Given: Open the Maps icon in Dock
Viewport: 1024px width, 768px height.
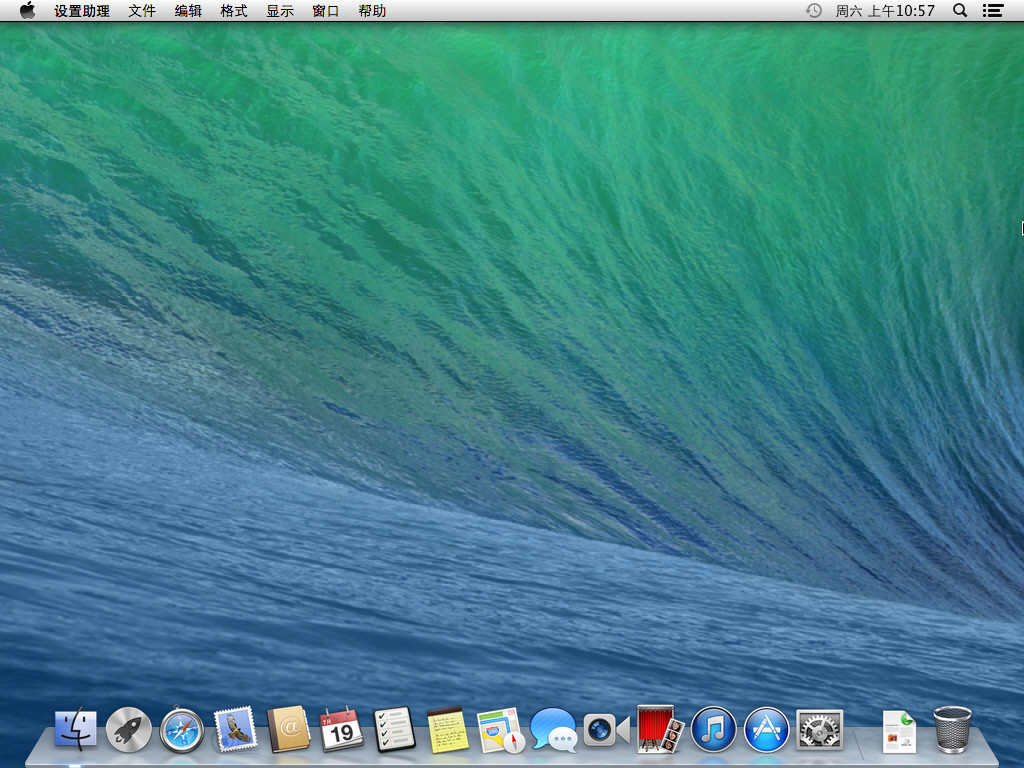Looking at the screenshot, I should (501, 729).
